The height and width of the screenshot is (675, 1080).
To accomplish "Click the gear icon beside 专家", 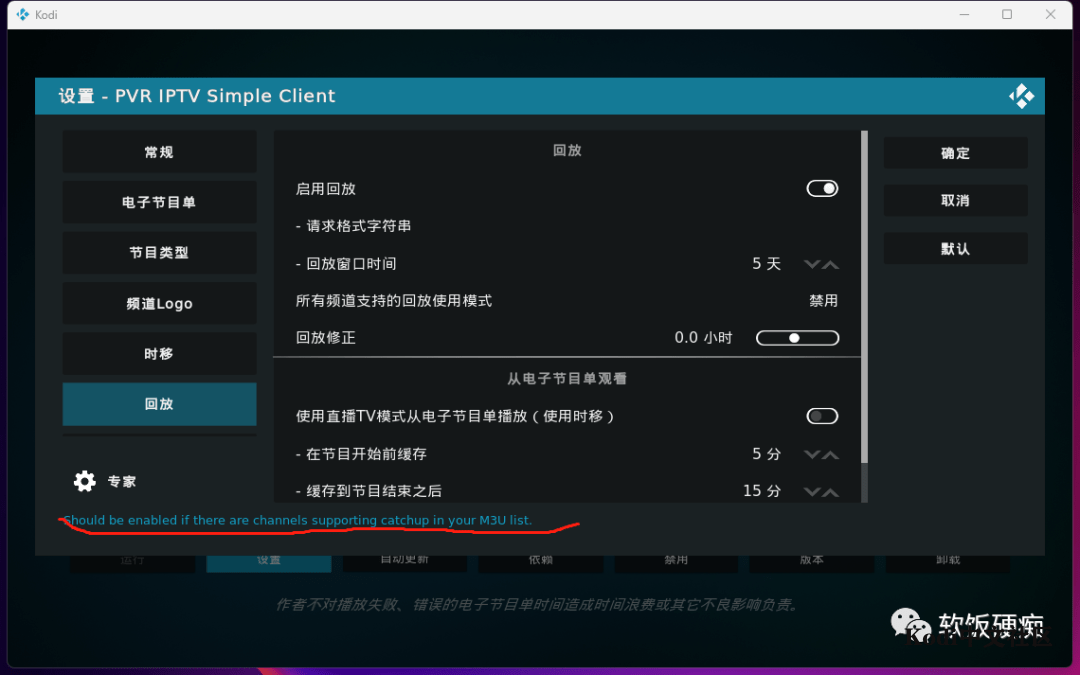I will 85,481.
